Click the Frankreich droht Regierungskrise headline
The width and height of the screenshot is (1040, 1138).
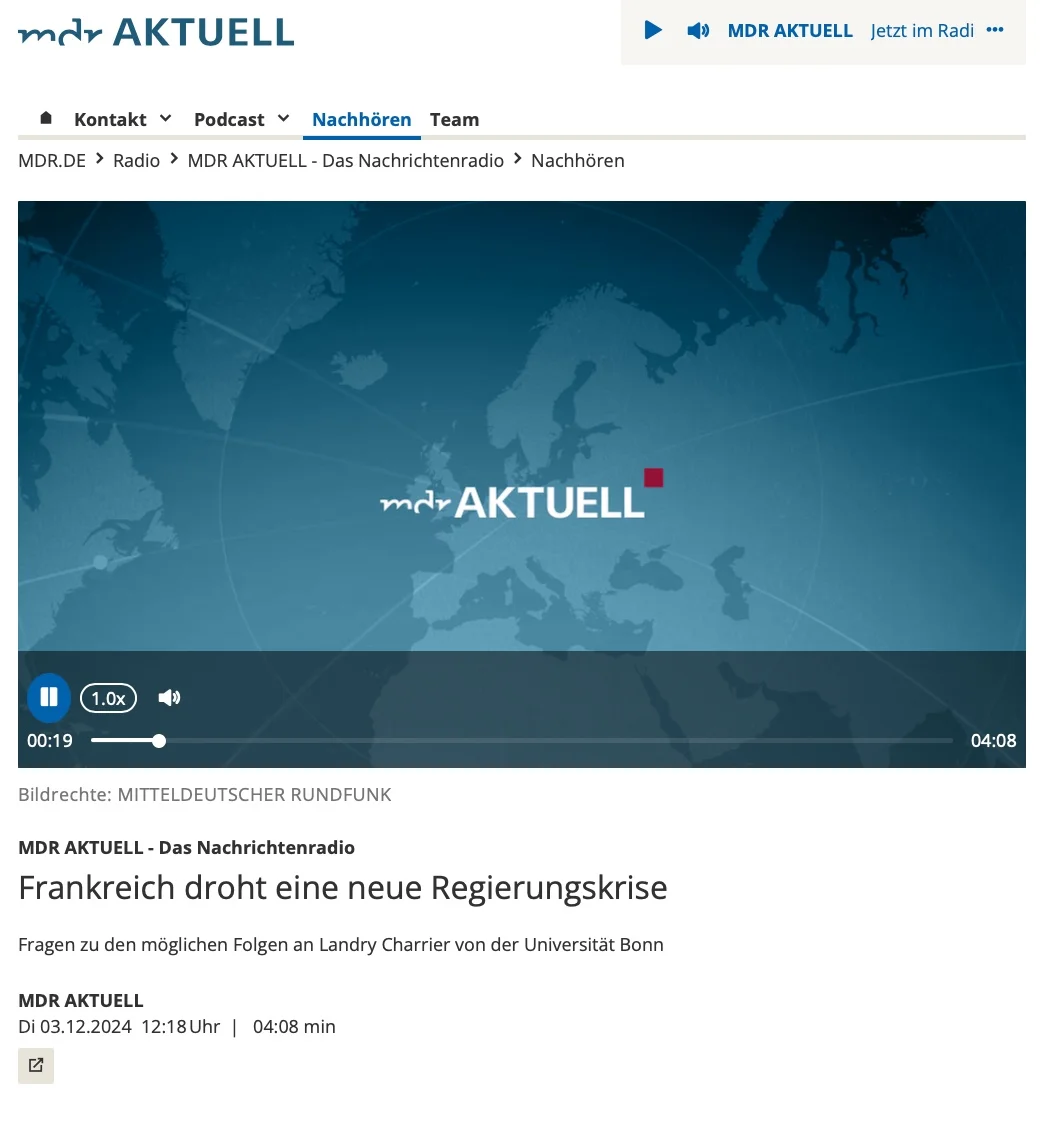(x=342, y=887)
